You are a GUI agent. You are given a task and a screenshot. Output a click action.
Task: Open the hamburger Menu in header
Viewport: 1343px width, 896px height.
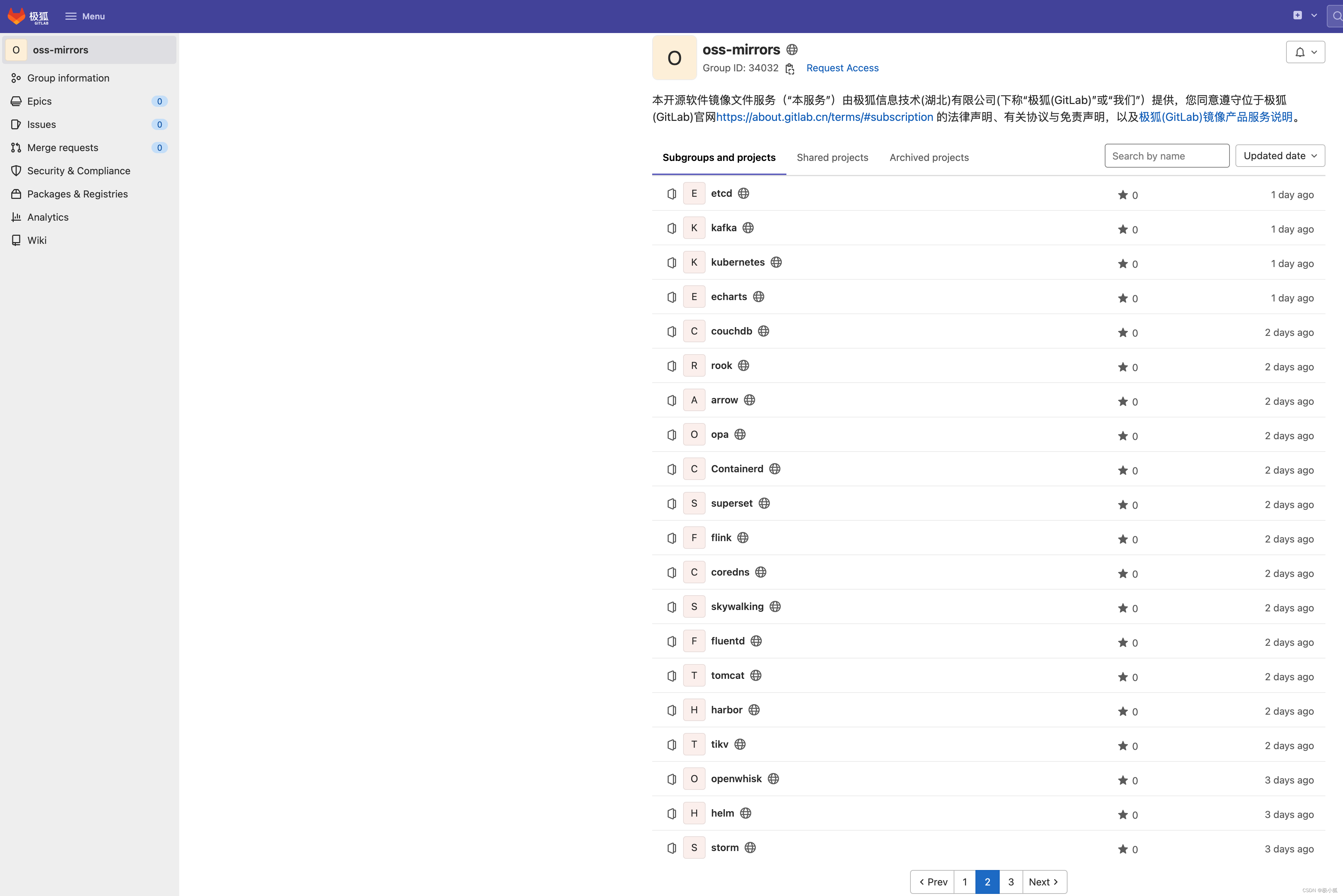tap(85, 16)
